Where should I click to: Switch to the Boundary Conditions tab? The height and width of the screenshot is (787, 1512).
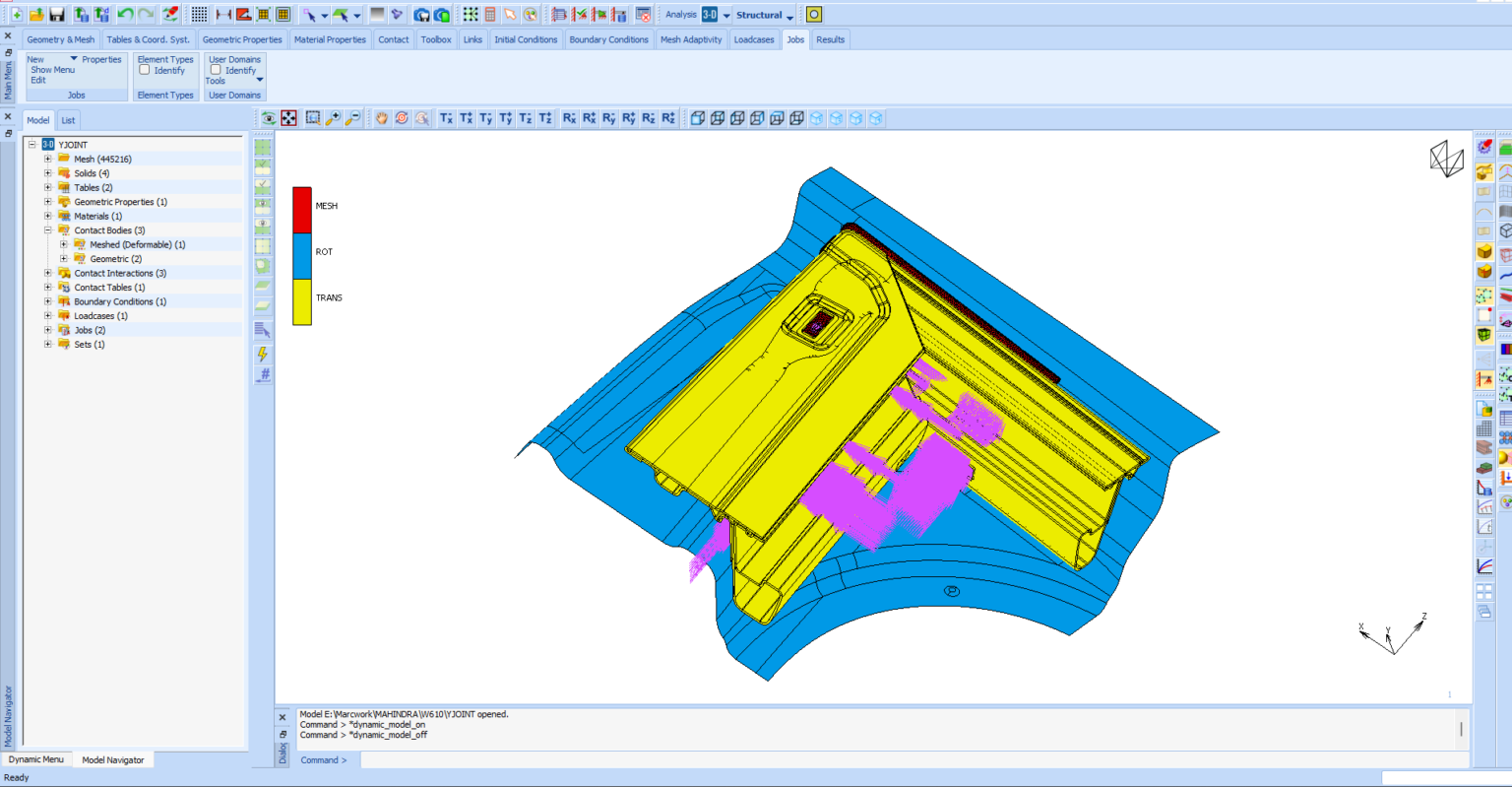pyautogui.click(x=608, y=39)
